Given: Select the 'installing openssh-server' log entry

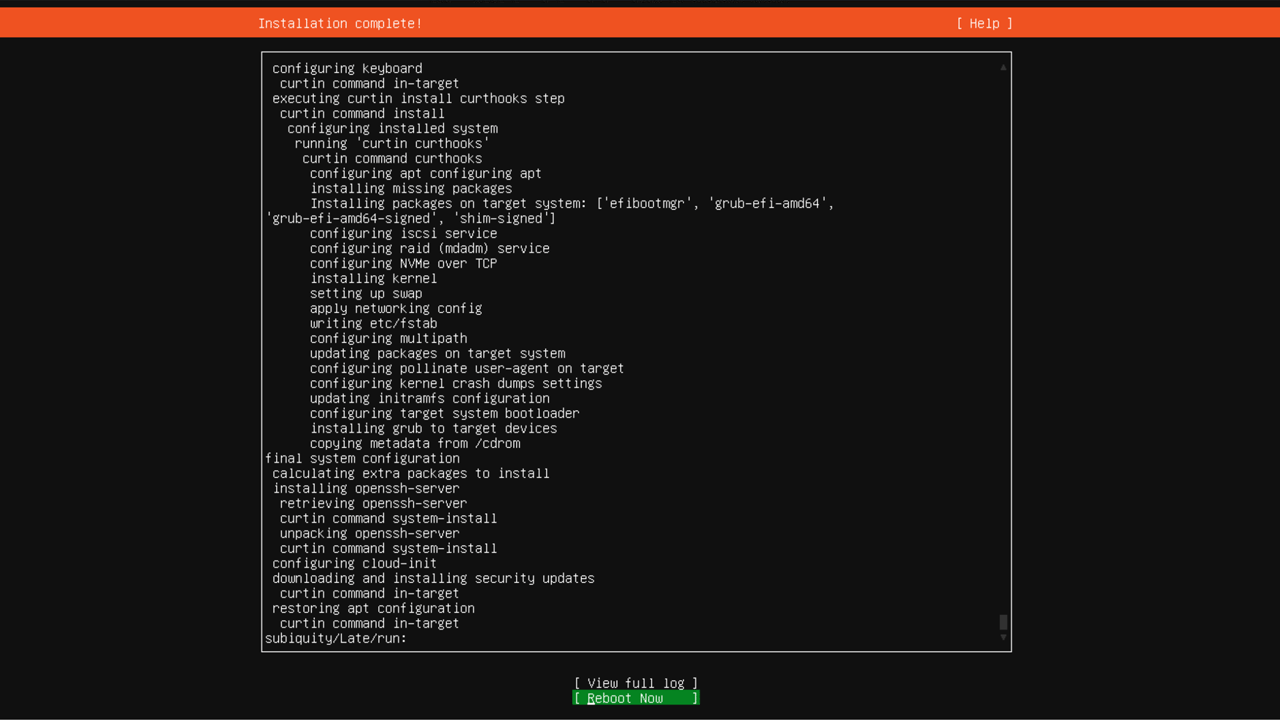Looking at the screenshot, I should (366, 489).
